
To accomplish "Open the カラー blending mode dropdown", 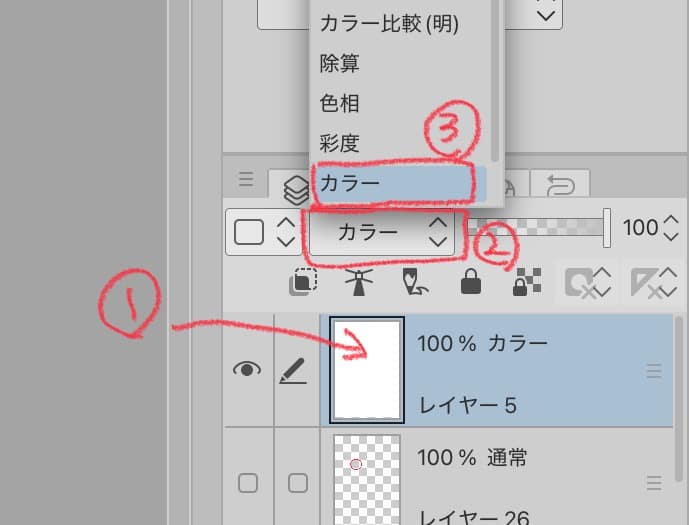I will point(382,232).
